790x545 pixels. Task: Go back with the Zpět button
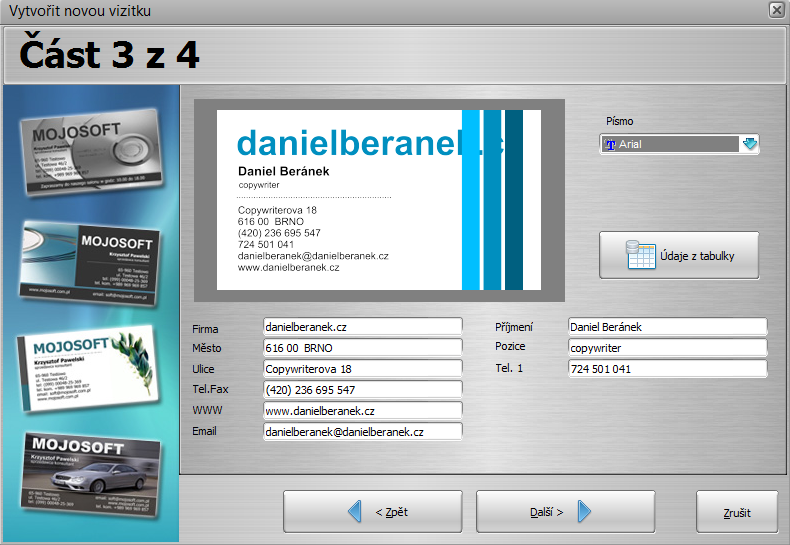372,512
